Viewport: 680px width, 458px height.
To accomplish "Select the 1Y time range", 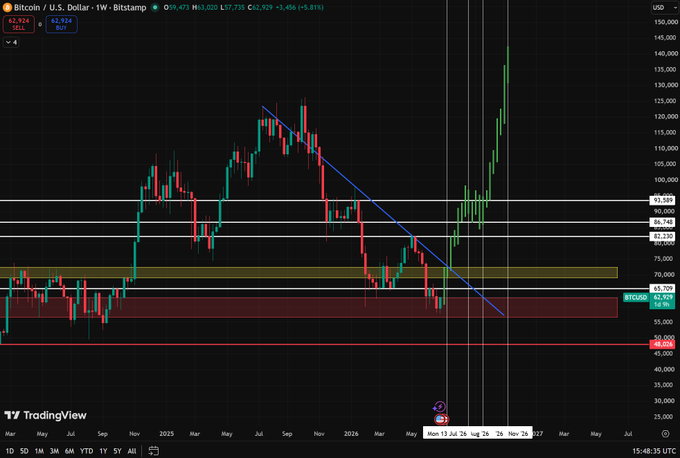I will [103, 451].
